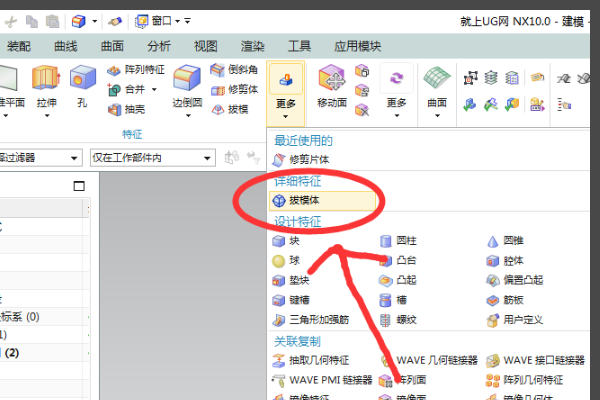Maximize the navigator panel square button
This screenshot has width=600, height=400.
(79, 186)
